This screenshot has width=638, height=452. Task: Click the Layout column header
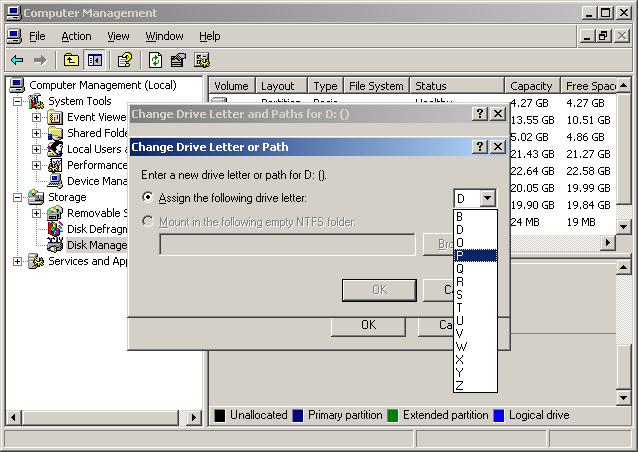[281, 86]
